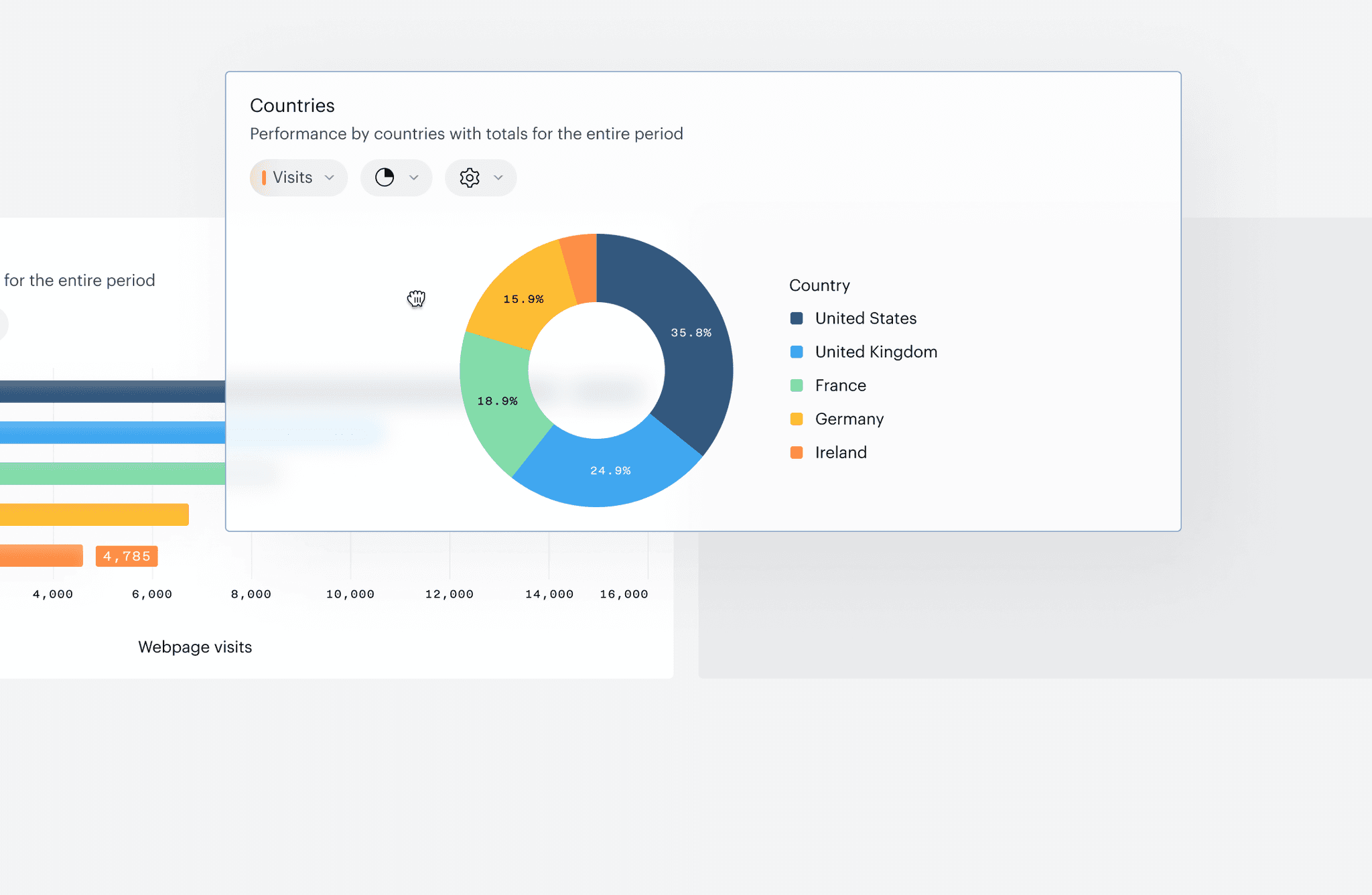
Task: Toggle France legend entry
Action: pos(840,385)
